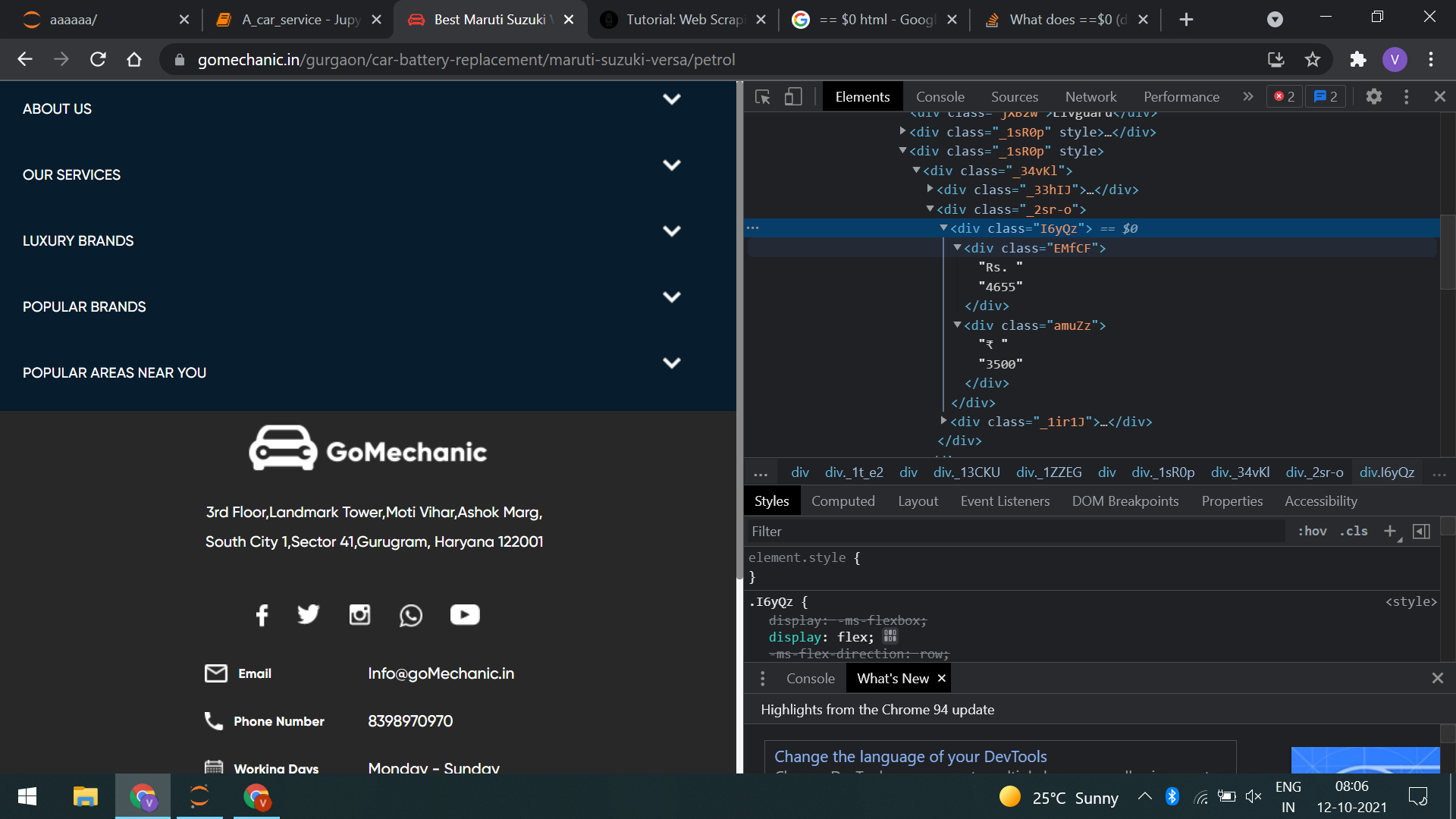This screenshot has width=1456, height=819.
Task: Click the address bar URL
Action: pos(466,59)
